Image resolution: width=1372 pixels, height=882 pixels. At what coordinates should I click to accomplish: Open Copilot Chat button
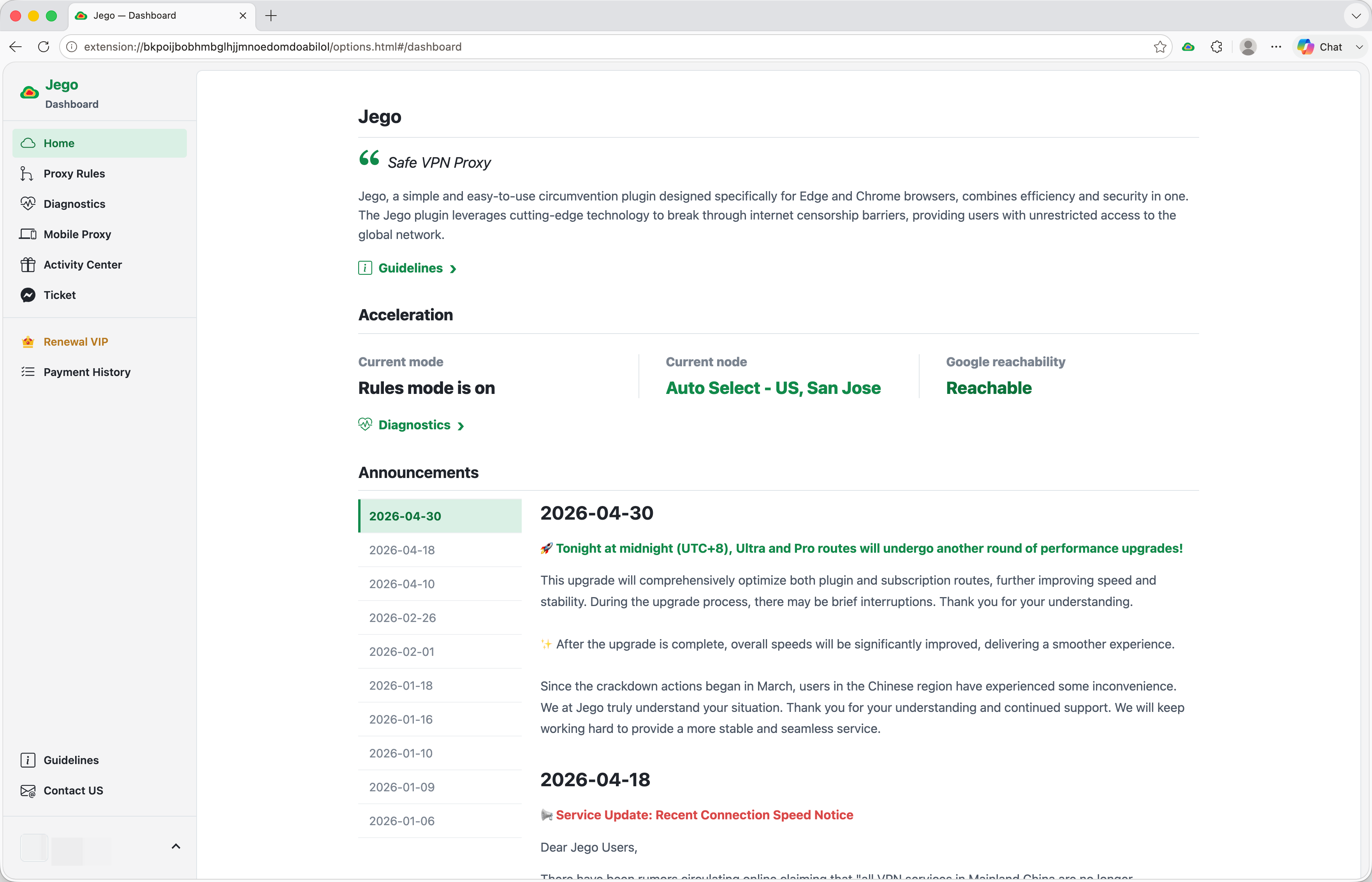(1320, 47)
